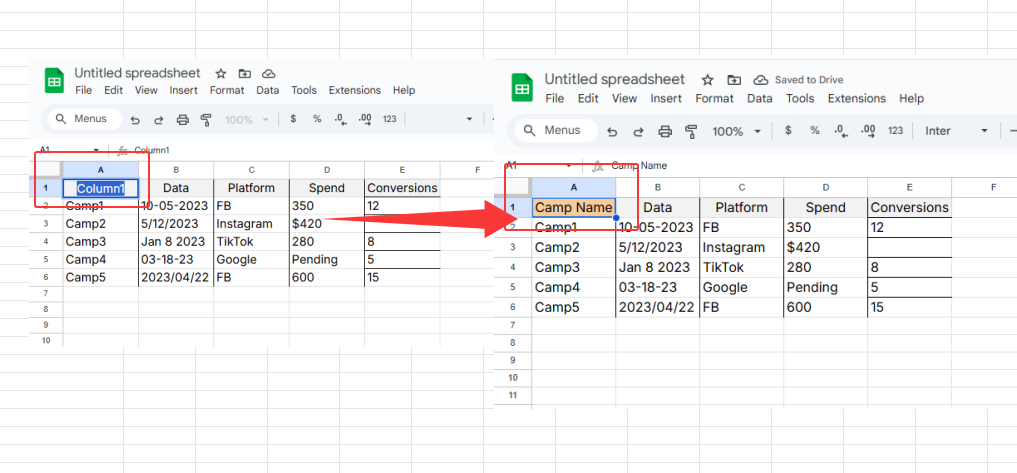
Task: Open the Inter font dropdown
Action: click(x=956, y=131)
